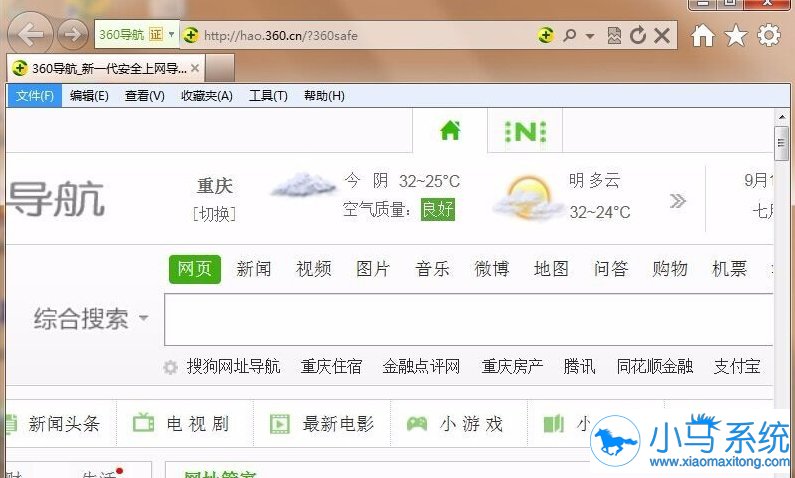795x478 pixels.
Task: Open the 重庆房产 link
Action: click(512, 366)
